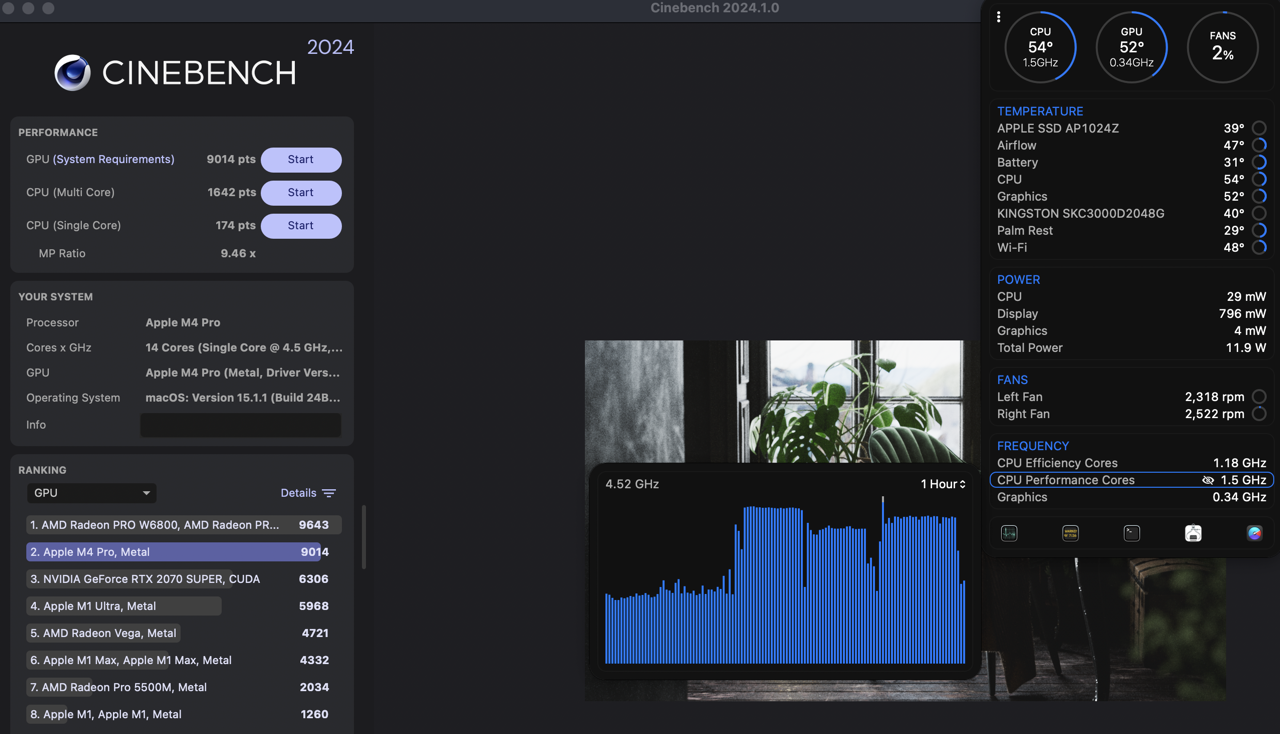Click the Display 796 mW power row
The image size is (1280, 734).
[x=1131, y=314]
